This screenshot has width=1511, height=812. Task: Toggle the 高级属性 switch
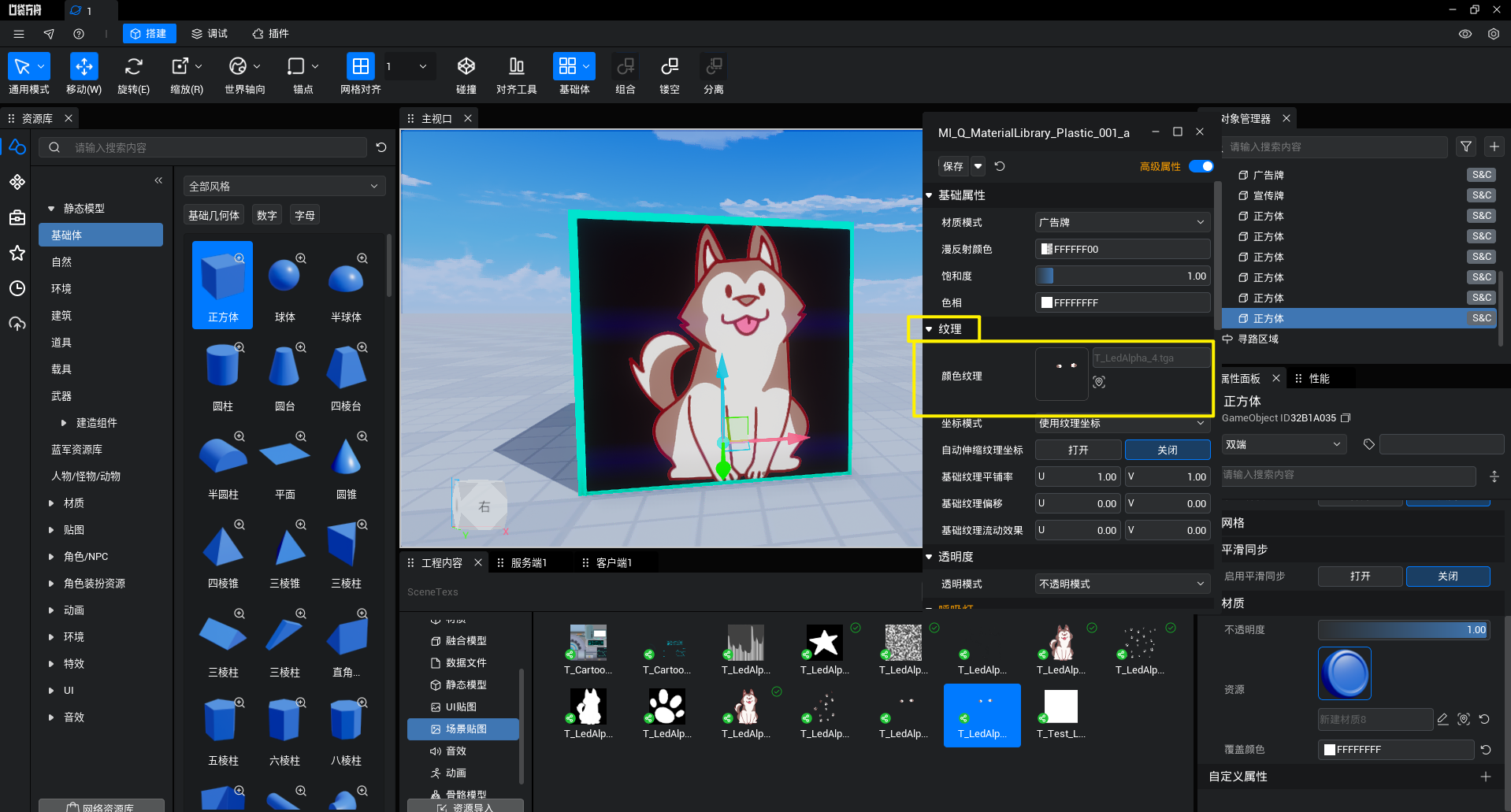pyautogui.click(x=1201, y=166)
